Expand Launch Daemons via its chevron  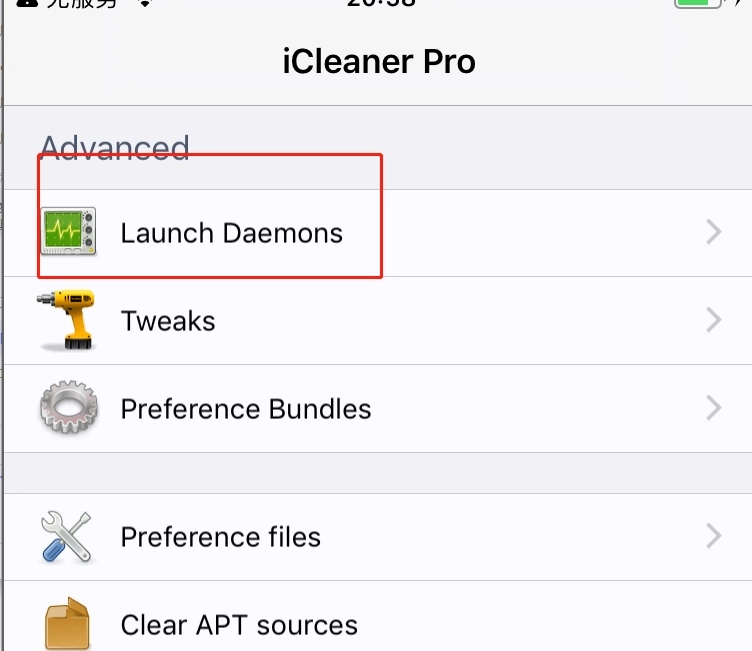(x=714, y=232)
